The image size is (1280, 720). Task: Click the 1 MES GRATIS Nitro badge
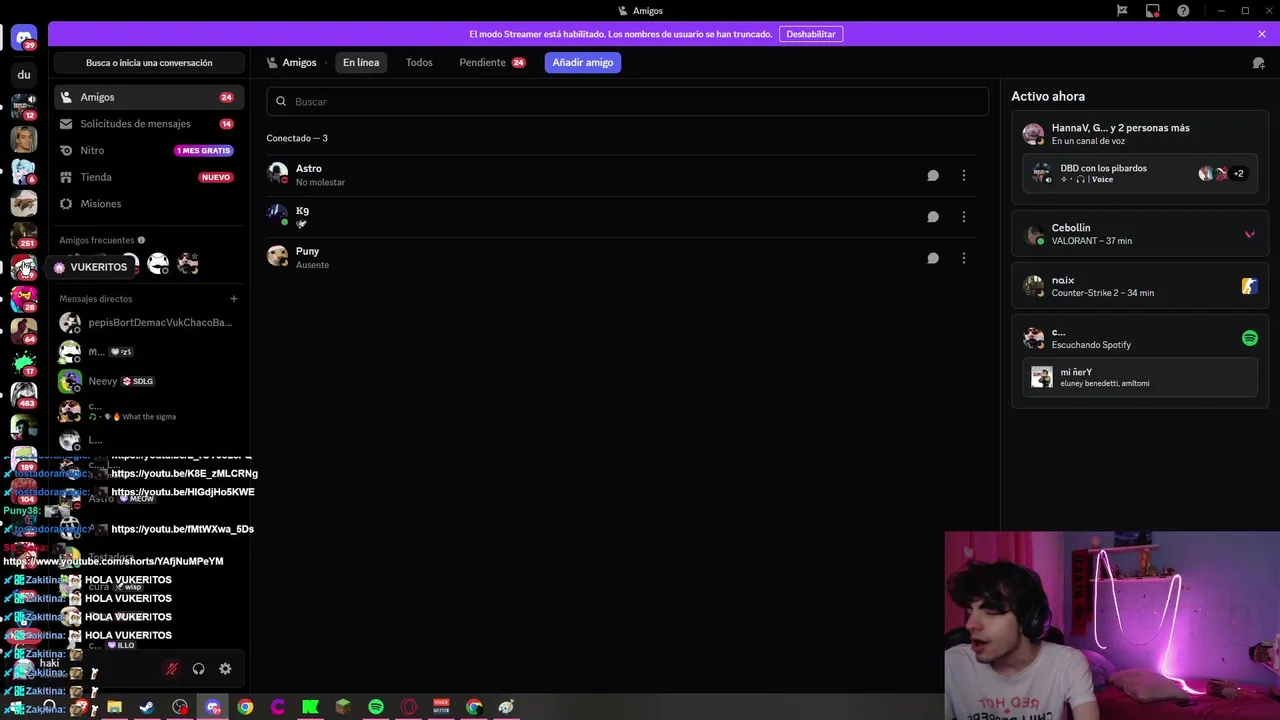(203, 151)
